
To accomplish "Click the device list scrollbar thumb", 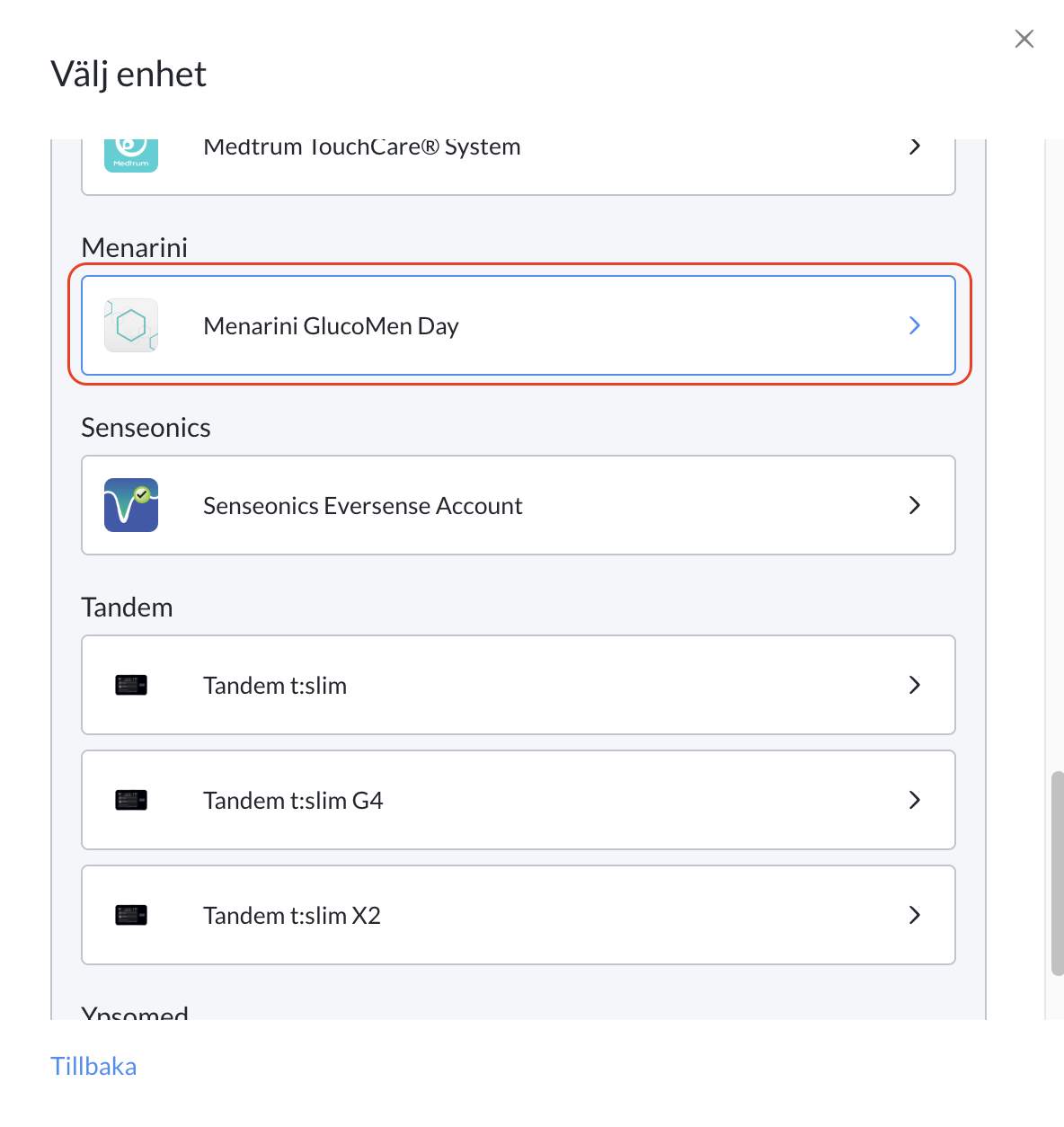I will coord(1058,873).
